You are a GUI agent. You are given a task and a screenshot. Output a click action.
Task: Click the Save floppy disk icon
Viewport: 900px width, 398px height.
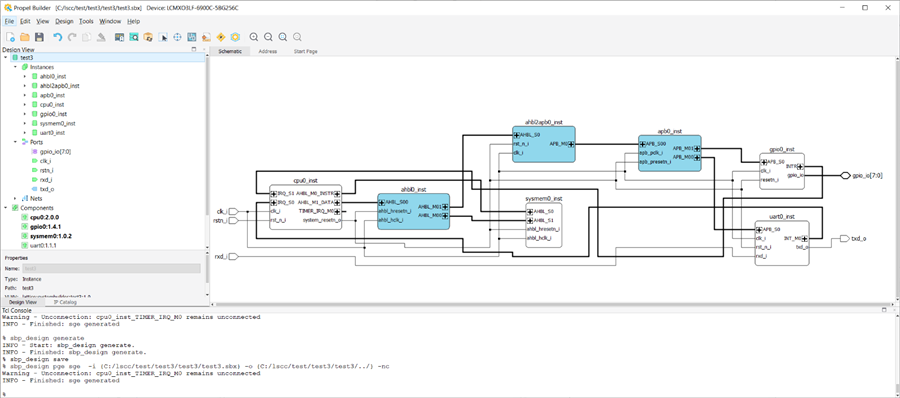click(39, 37)
